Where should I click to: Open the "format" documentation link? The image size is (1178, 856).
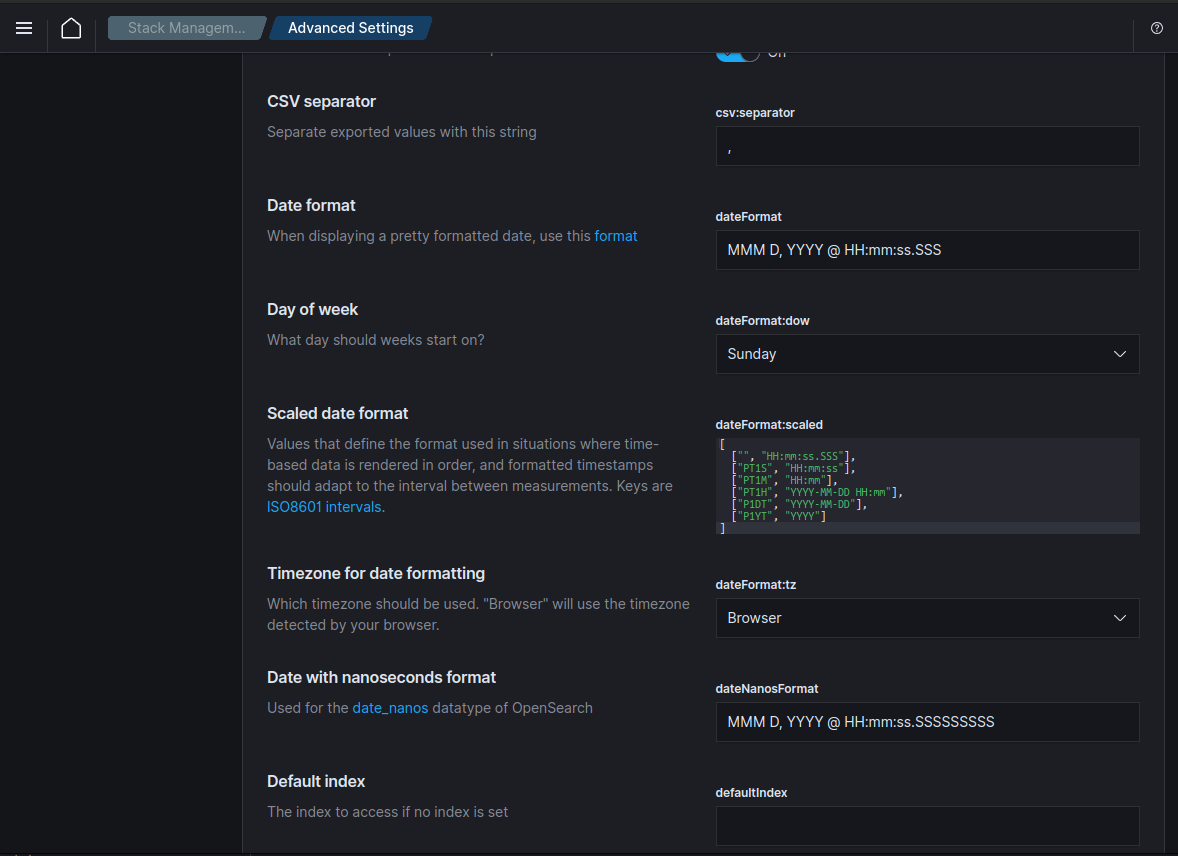point(615,235)
